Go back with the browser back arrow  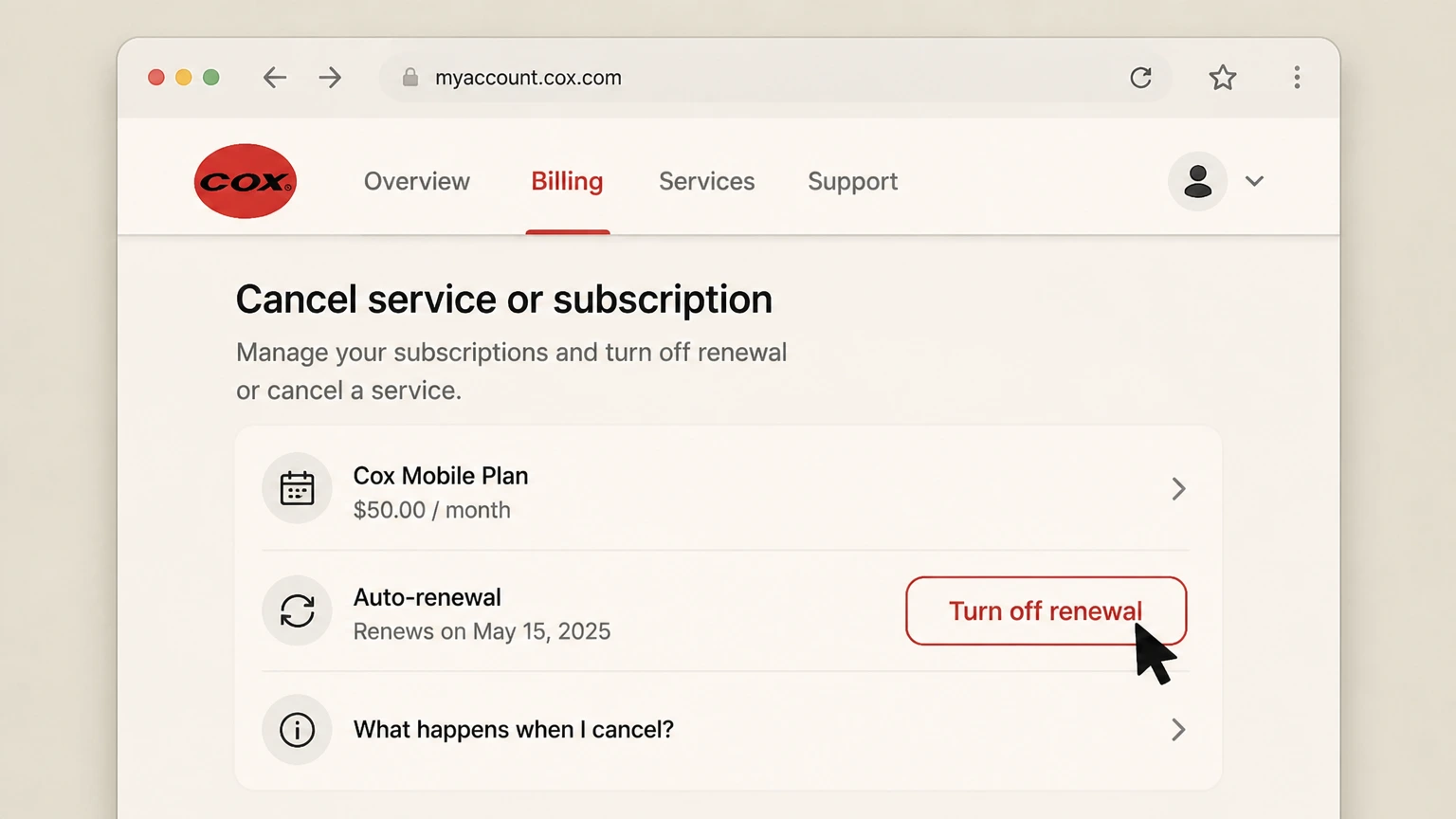(x=275, y=78)
